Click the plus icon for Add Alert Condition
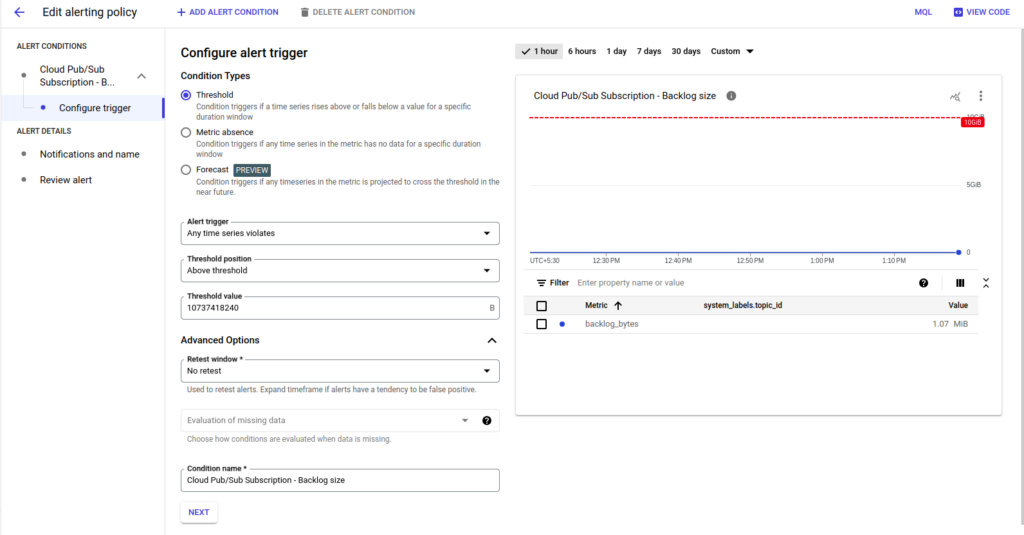The height and width of the screenshot is (535, 1024). point(181,12)
